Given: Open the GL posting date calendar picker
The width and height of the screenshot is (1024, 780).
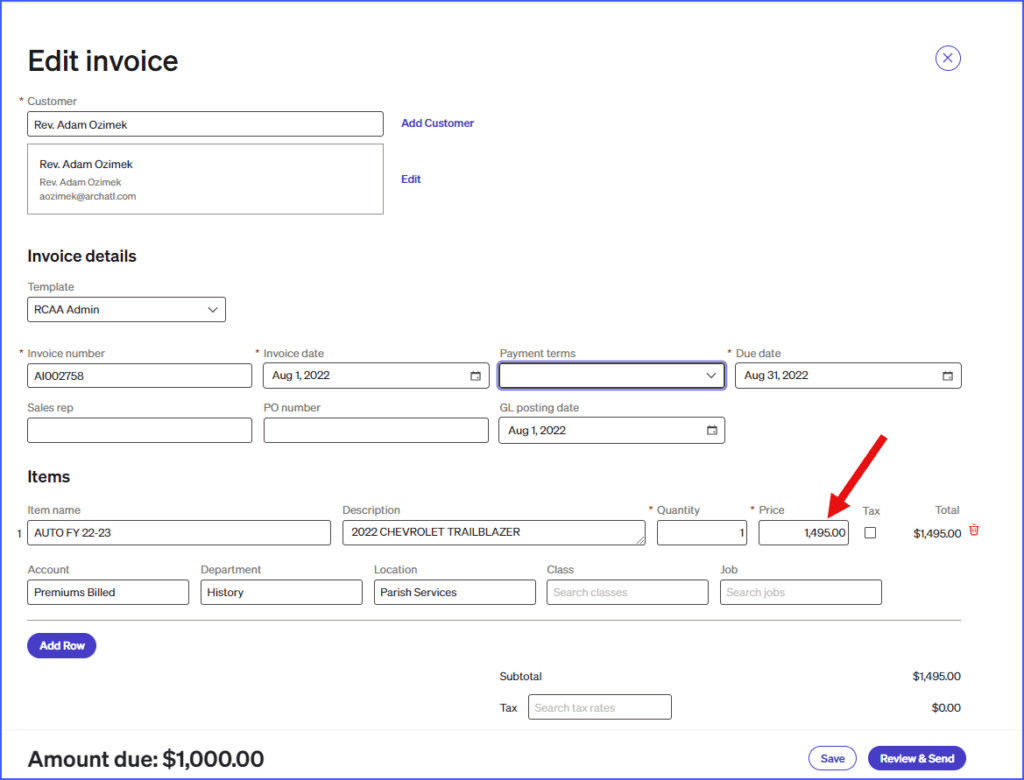Looking at the screenshot, I should pyautogui.click(x=711, y=431).
